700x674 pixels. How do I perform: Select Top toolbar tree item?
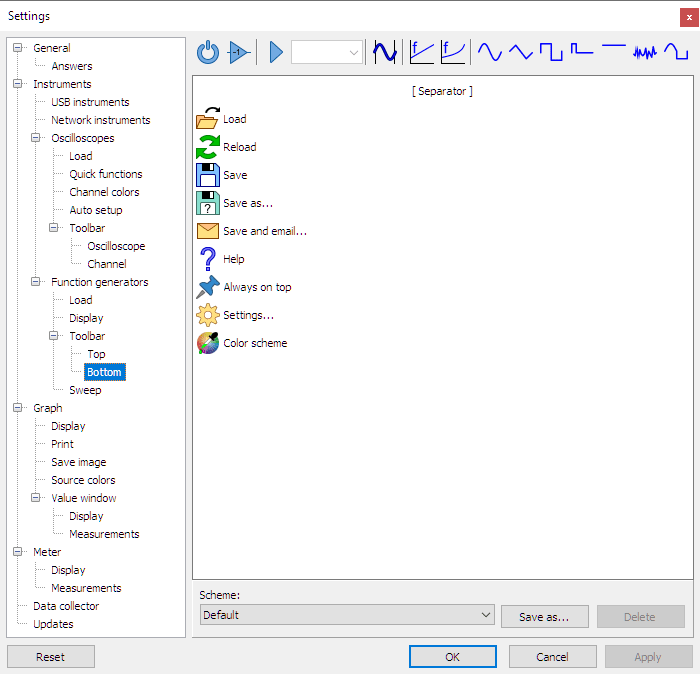(96, 354)
